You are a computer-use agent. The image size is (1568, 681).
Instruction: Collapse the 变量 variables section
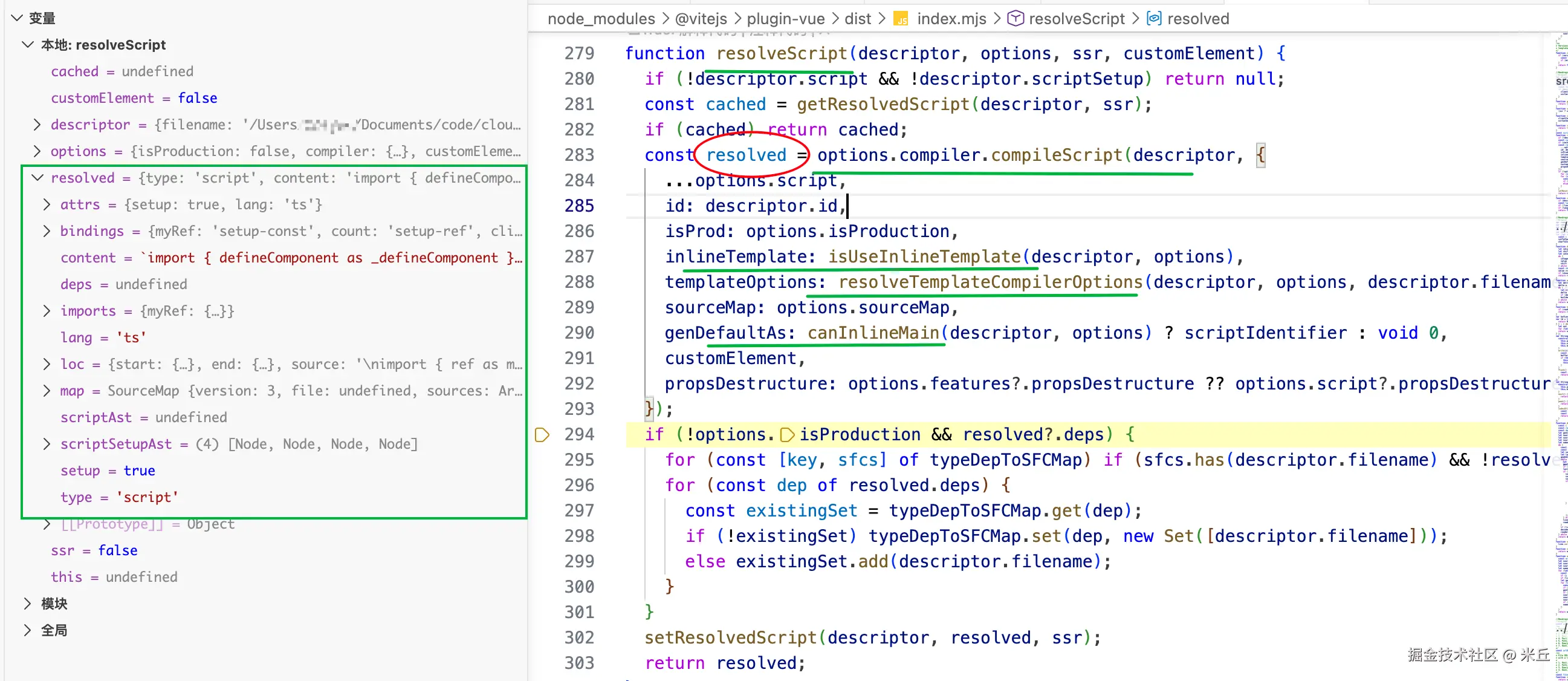click(x=17, y=18)
